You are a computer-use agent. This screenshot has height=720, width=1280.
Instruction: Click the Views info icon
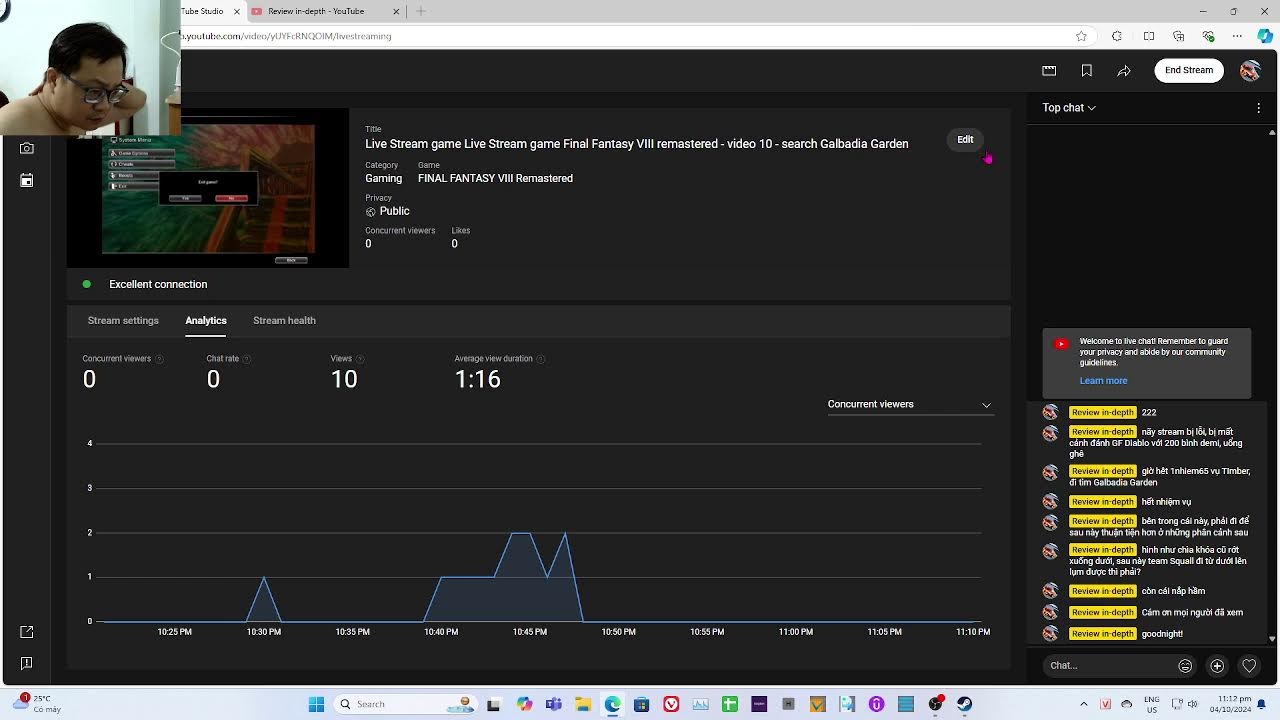click(360, 359)
